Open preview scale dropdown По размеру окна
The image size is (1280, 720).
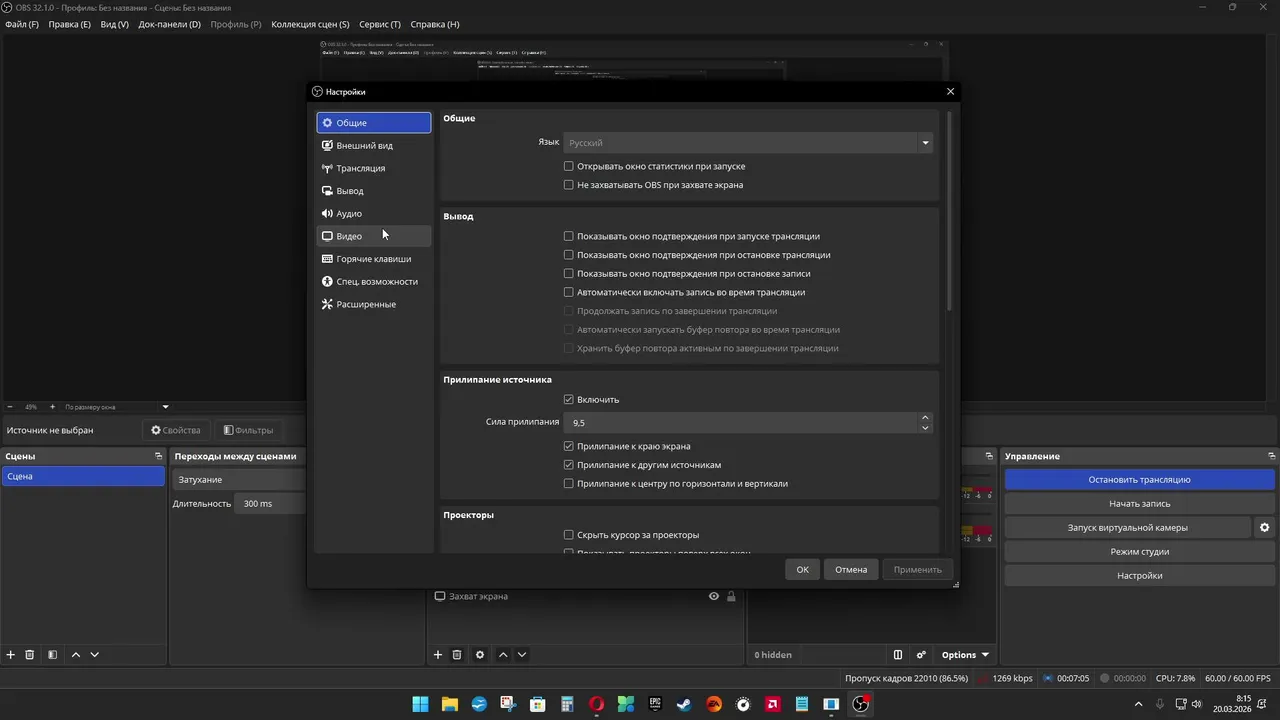pos(117,407)
